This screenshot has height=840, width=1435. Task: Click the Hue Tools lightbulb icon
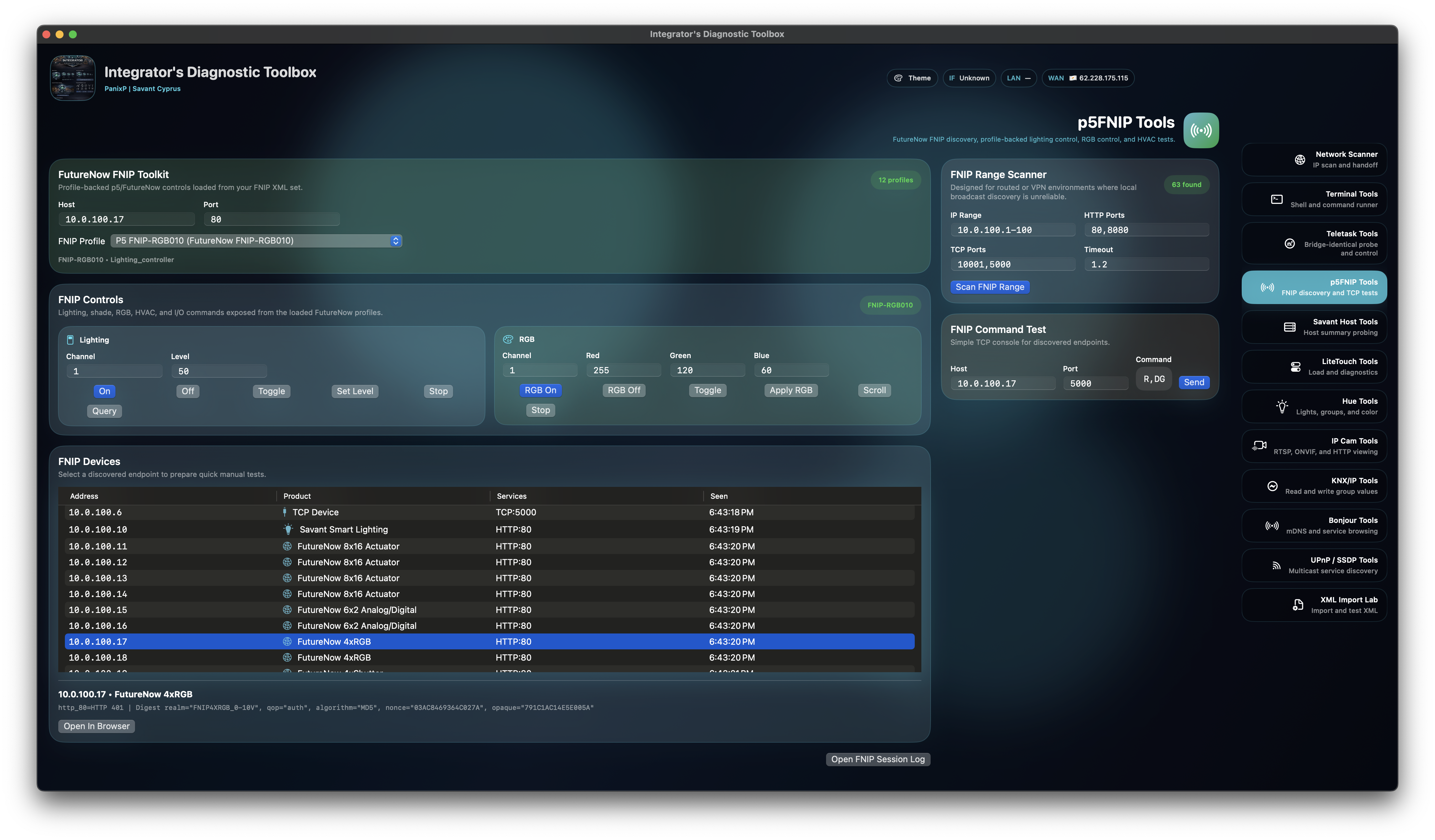[x=1282, y=406]
